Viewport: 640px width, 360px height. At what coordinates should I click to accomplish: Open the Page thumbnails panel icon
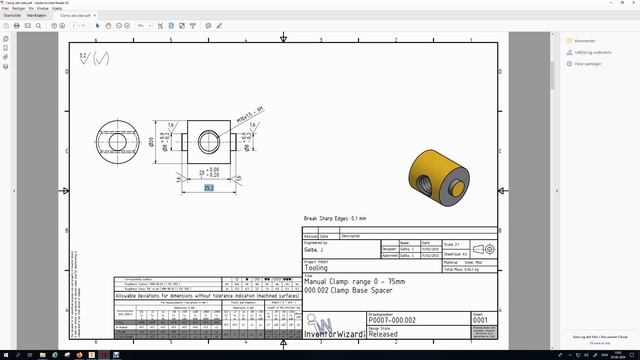pyautogui.click(x=6, y=39)
